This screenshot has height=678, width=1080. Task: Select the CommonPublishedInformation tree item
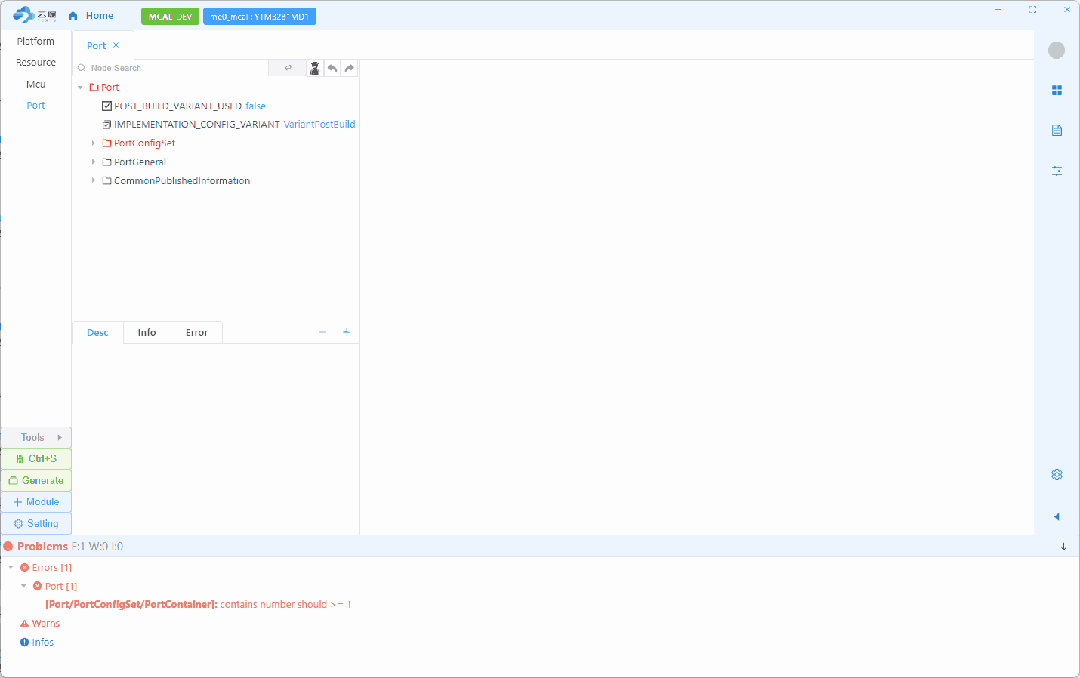pyautogui.click(x=176, y=181)
